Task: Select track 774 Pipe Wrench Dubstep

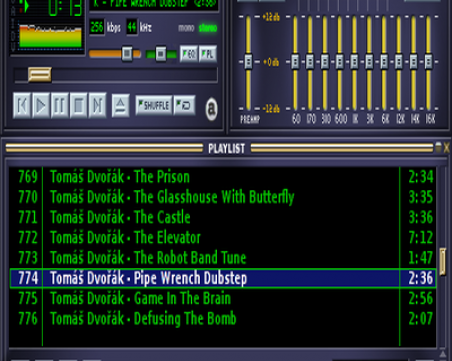Action: click(223, 278)
